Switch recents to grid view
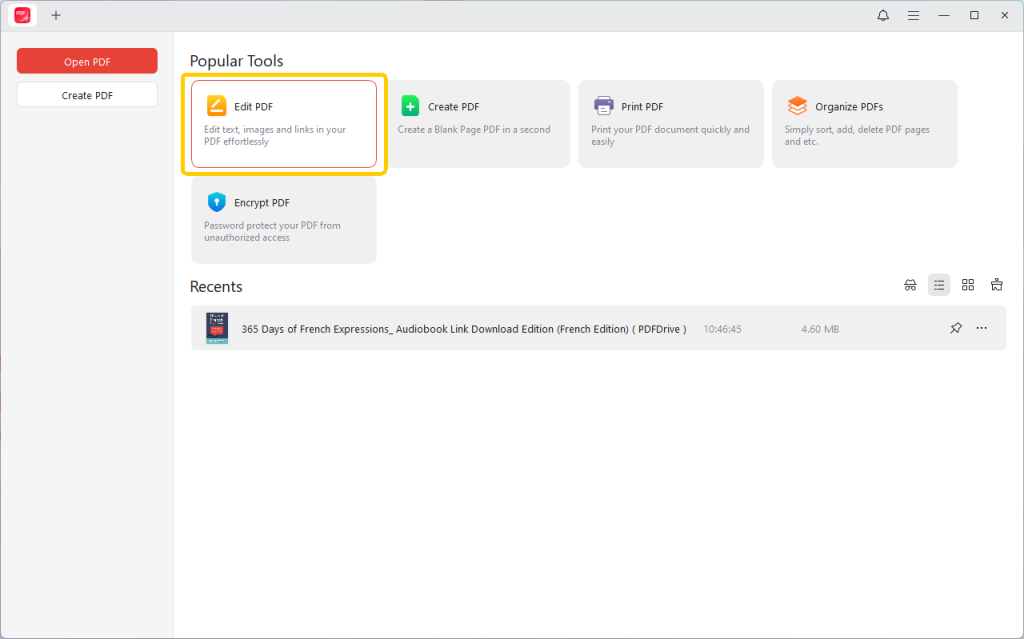The height and width of the screenshot is (639, 1024). [968, 285]
